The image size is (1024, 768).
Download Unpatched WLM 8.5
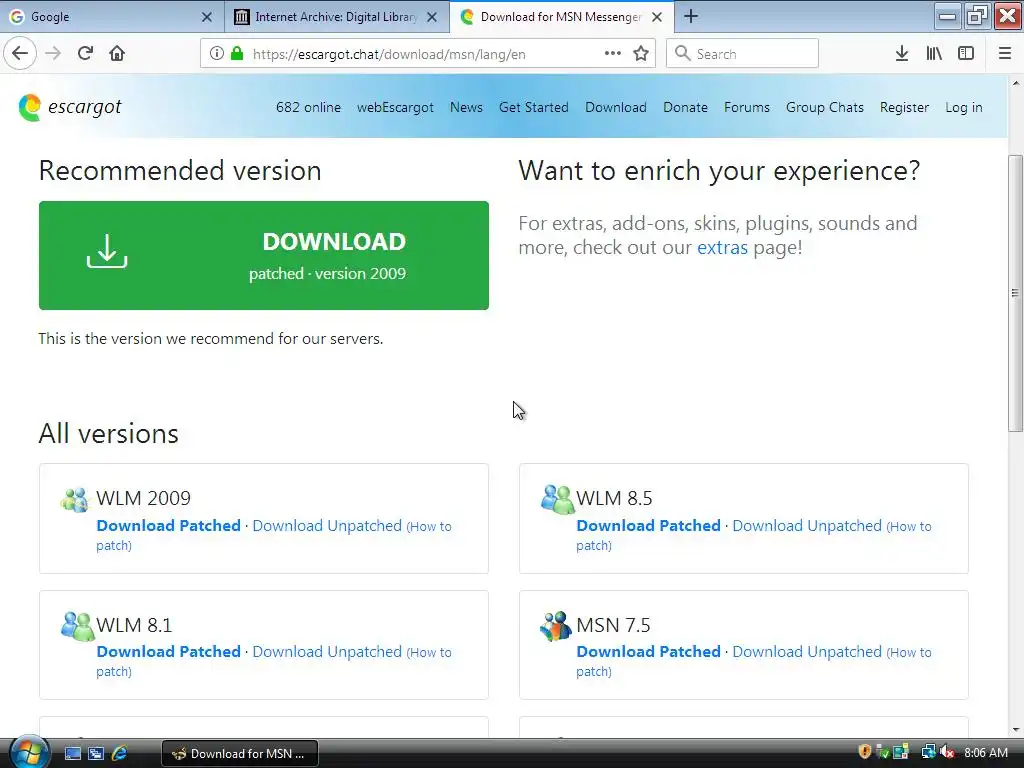click(x=807, y=526)
